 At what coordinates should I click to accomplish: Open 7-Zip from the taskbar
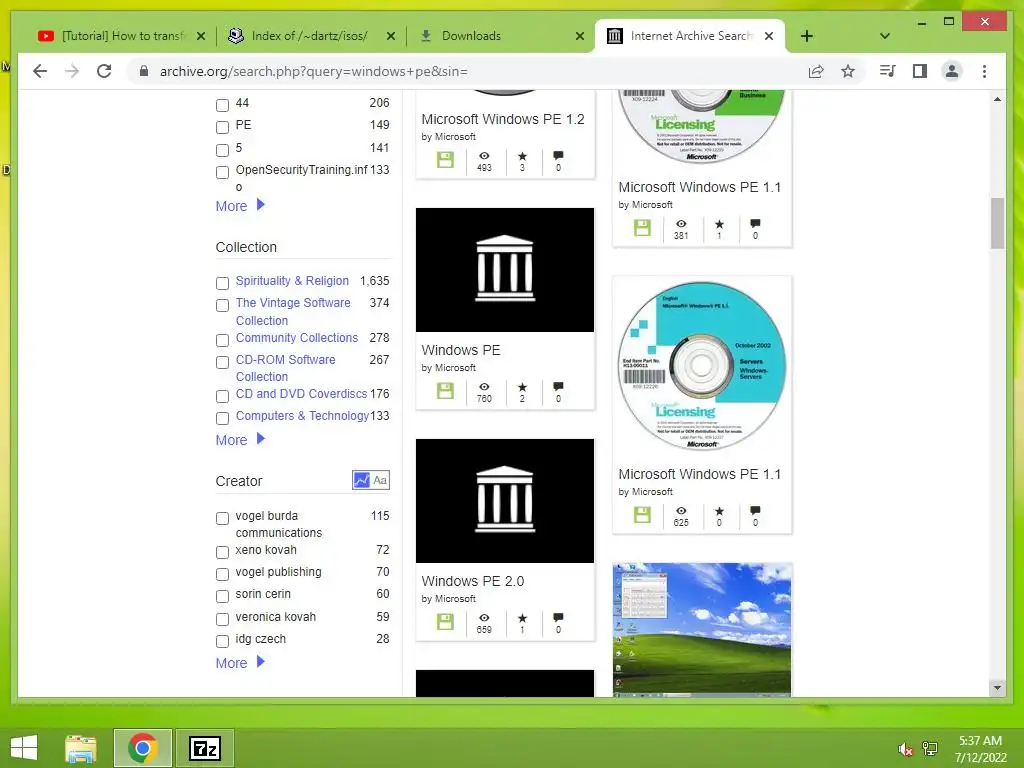tap(204, 748)
